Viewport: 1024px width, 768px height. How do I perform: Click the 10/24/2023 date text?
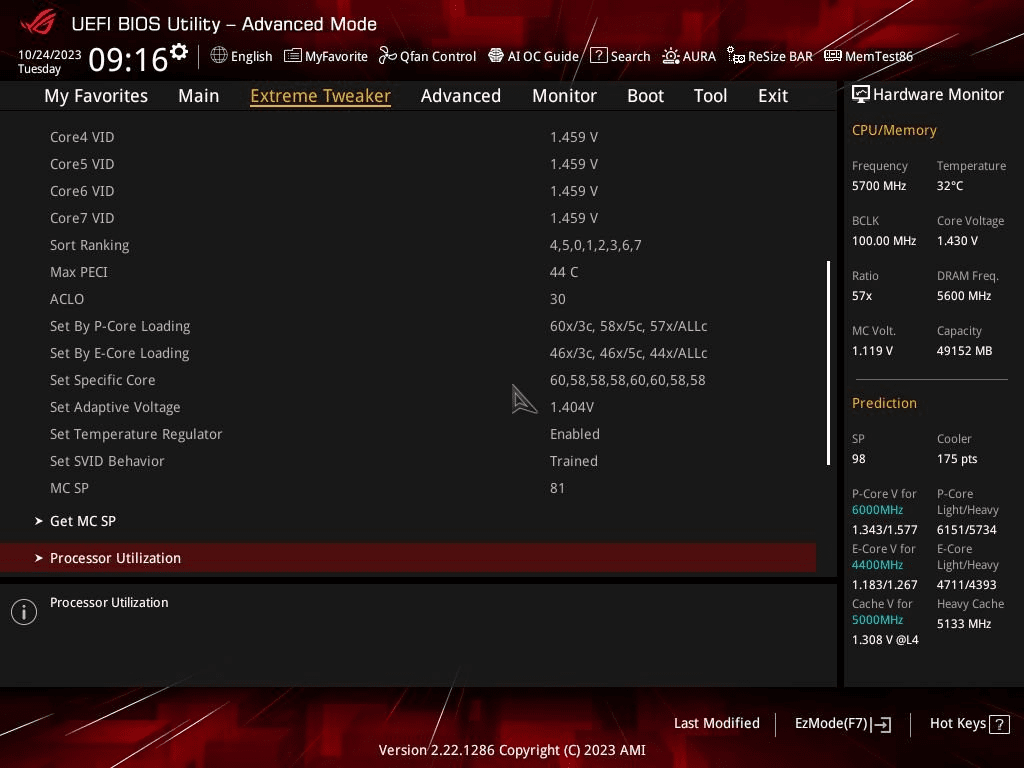50,55
